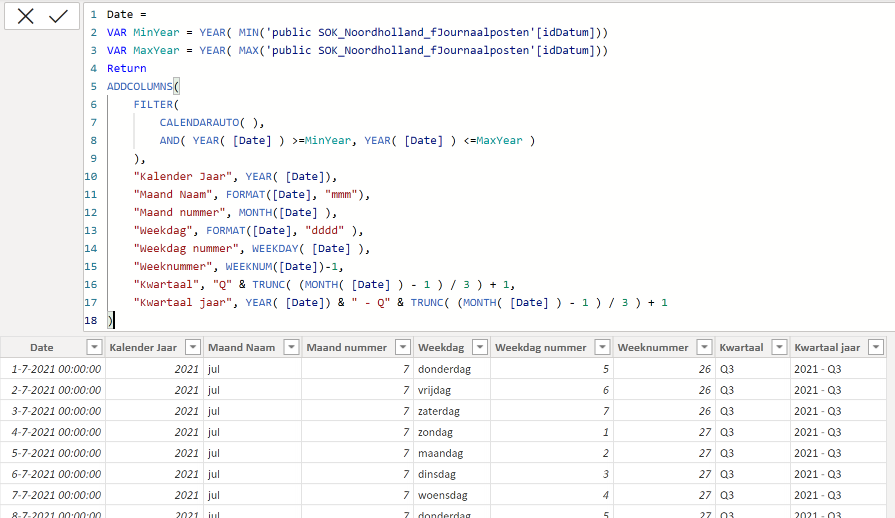Cancel the formula edit with the X icon
Screen dimensions: 895x518
click(26, 16)
